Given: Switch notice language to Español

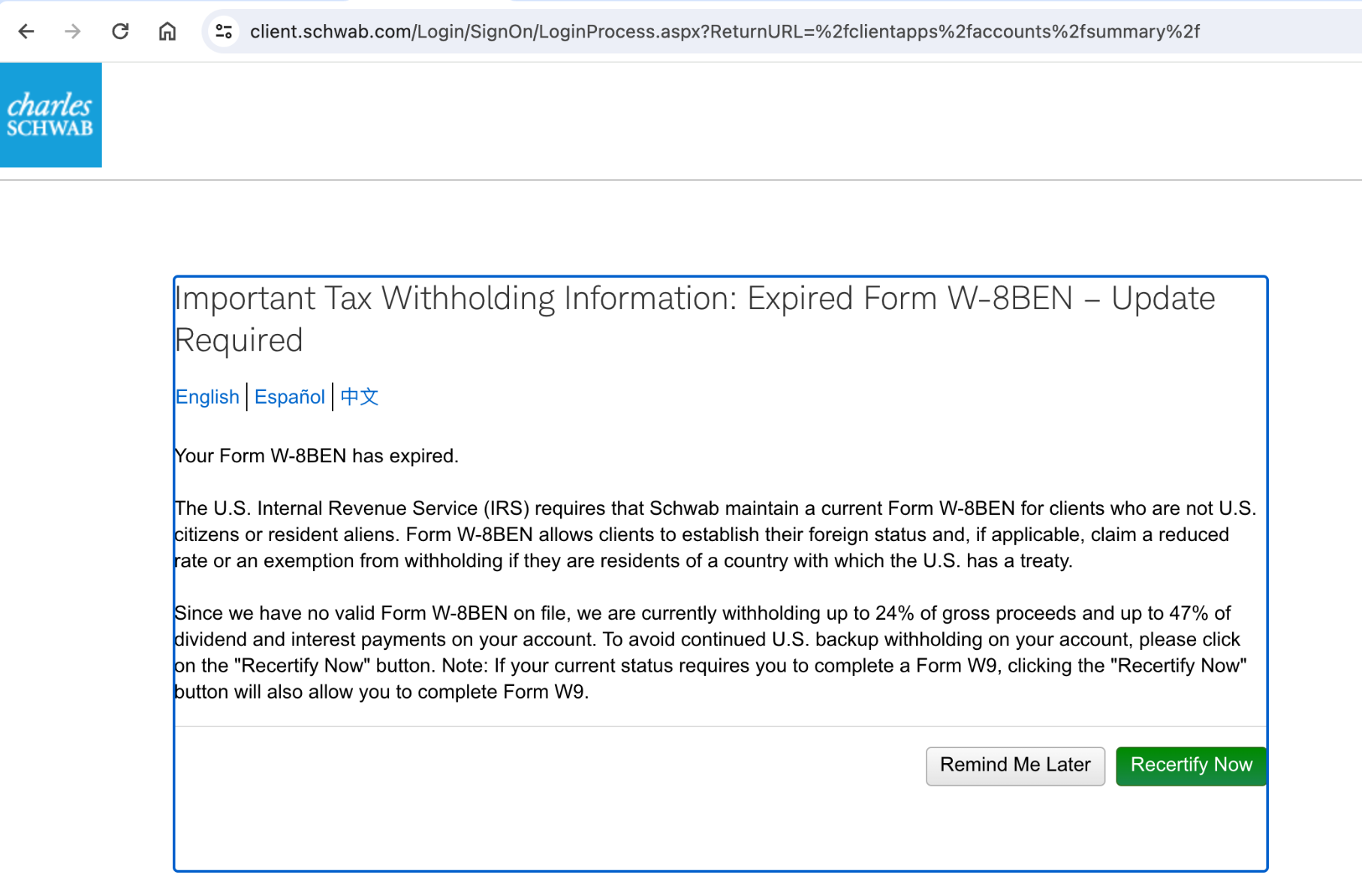Looking at the screenshot, I should [290, 397].
